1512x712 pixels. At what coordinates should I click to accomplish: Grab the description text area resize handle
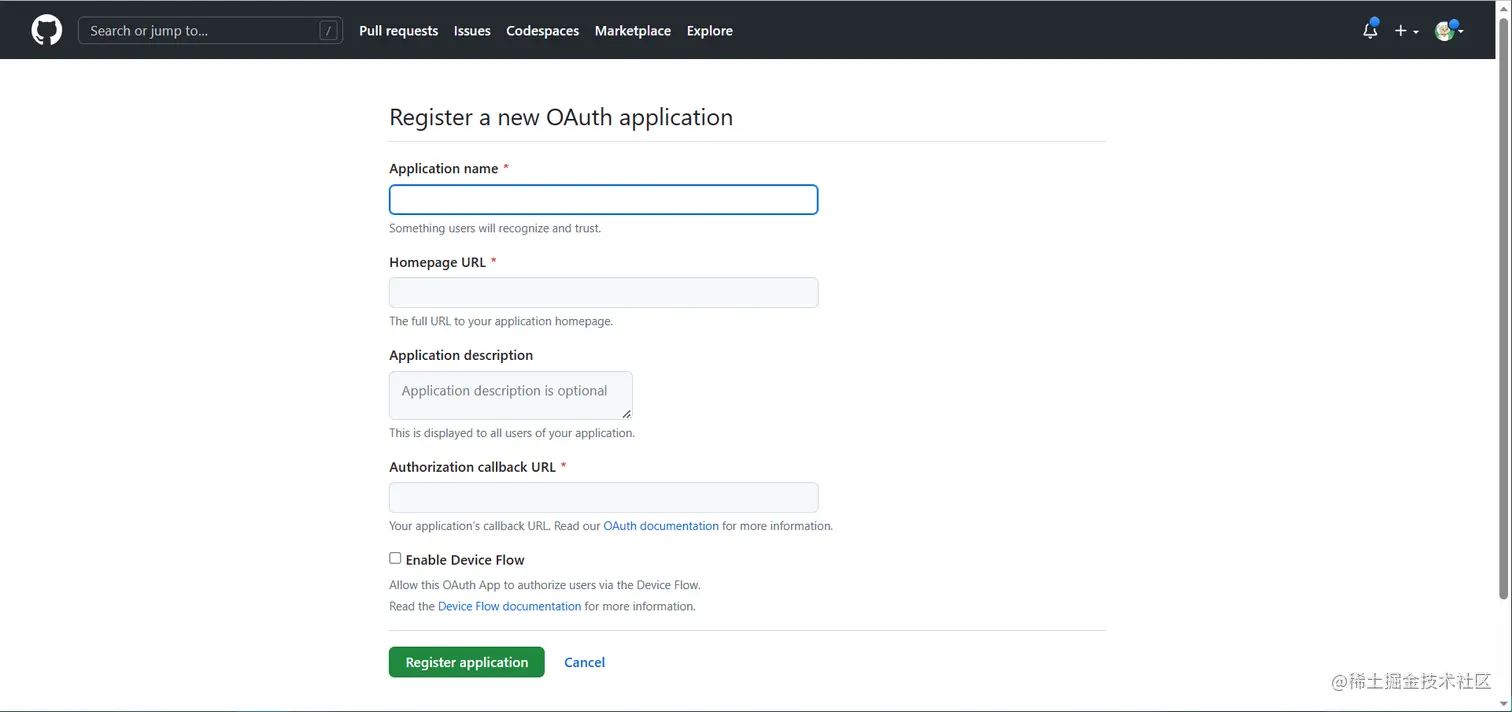[626, 413]
